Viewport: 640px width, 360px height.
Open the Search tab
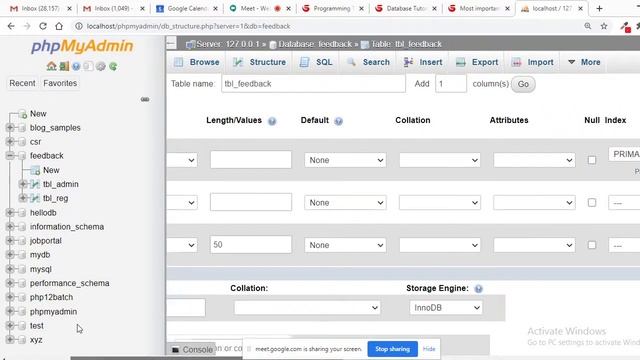pyautogui.click(x=369, y=62)
